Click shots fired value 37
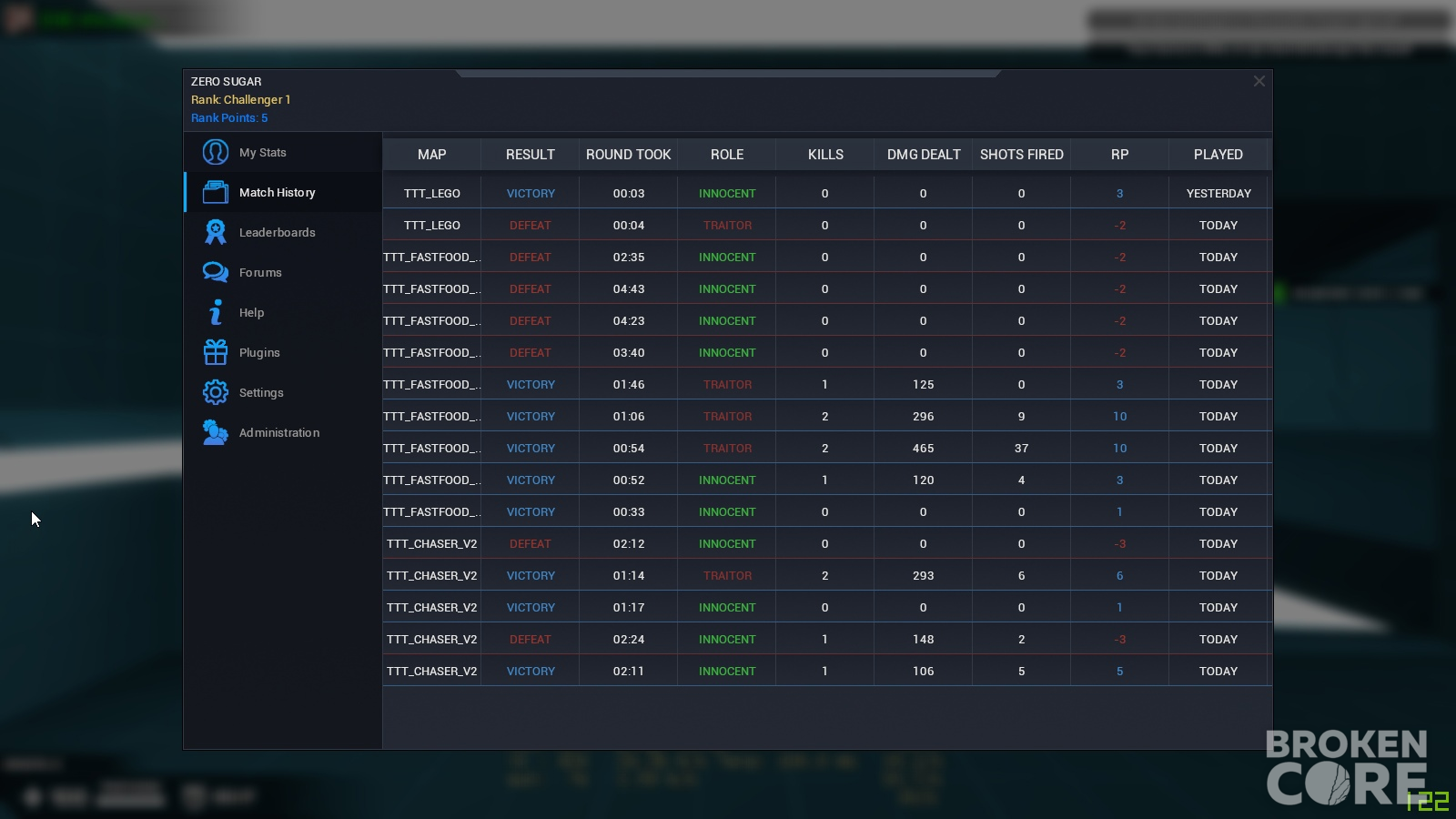 (1022, 449)
